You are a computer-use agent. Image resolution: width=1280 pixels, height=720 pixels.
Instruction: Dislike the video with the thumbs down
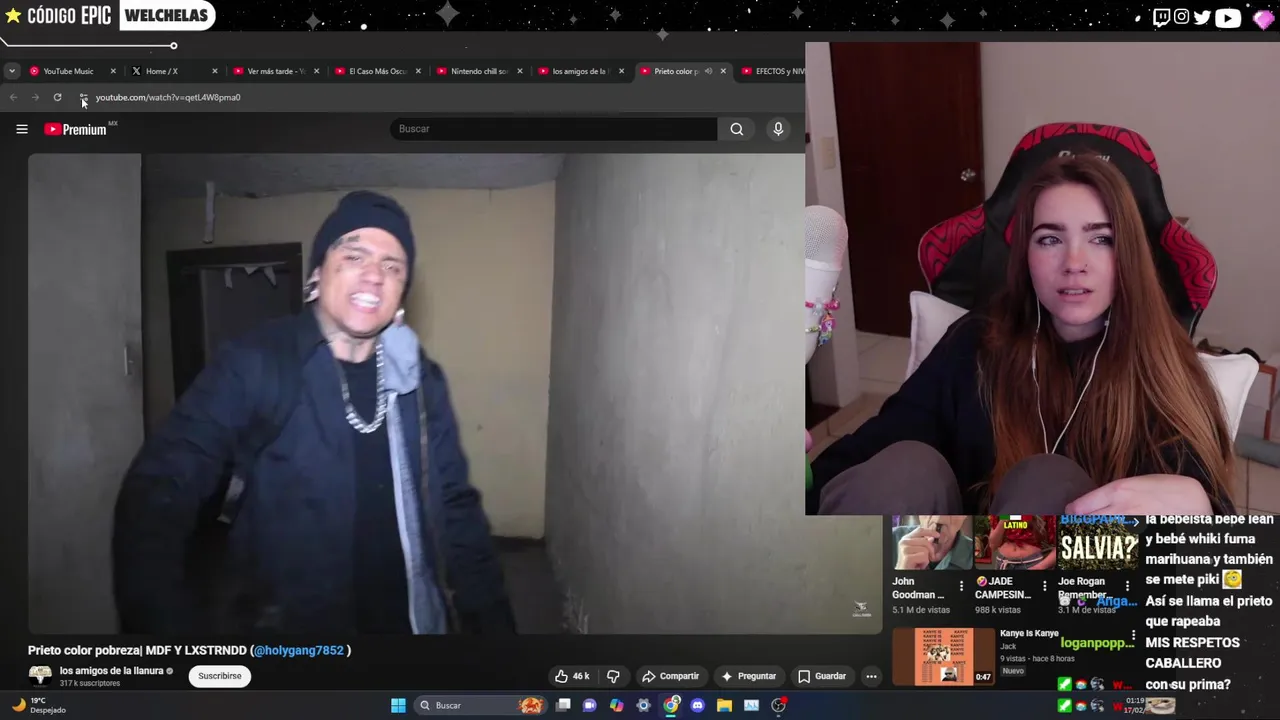point(613,676)
